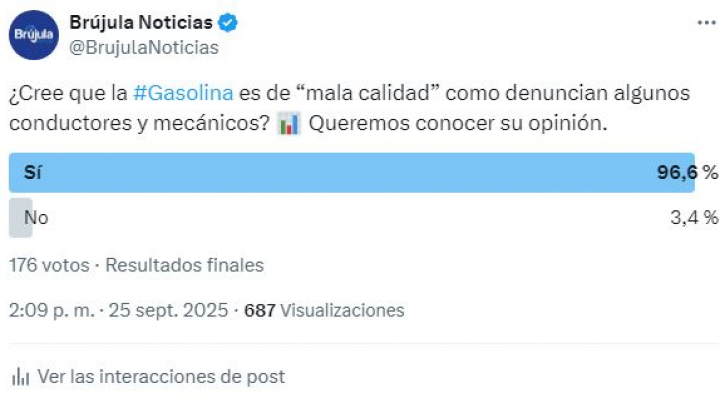Viewport: 720px width, 398px height.
Task: Open the #Gasolina hashtag link
Action: (x=183, y=93)
